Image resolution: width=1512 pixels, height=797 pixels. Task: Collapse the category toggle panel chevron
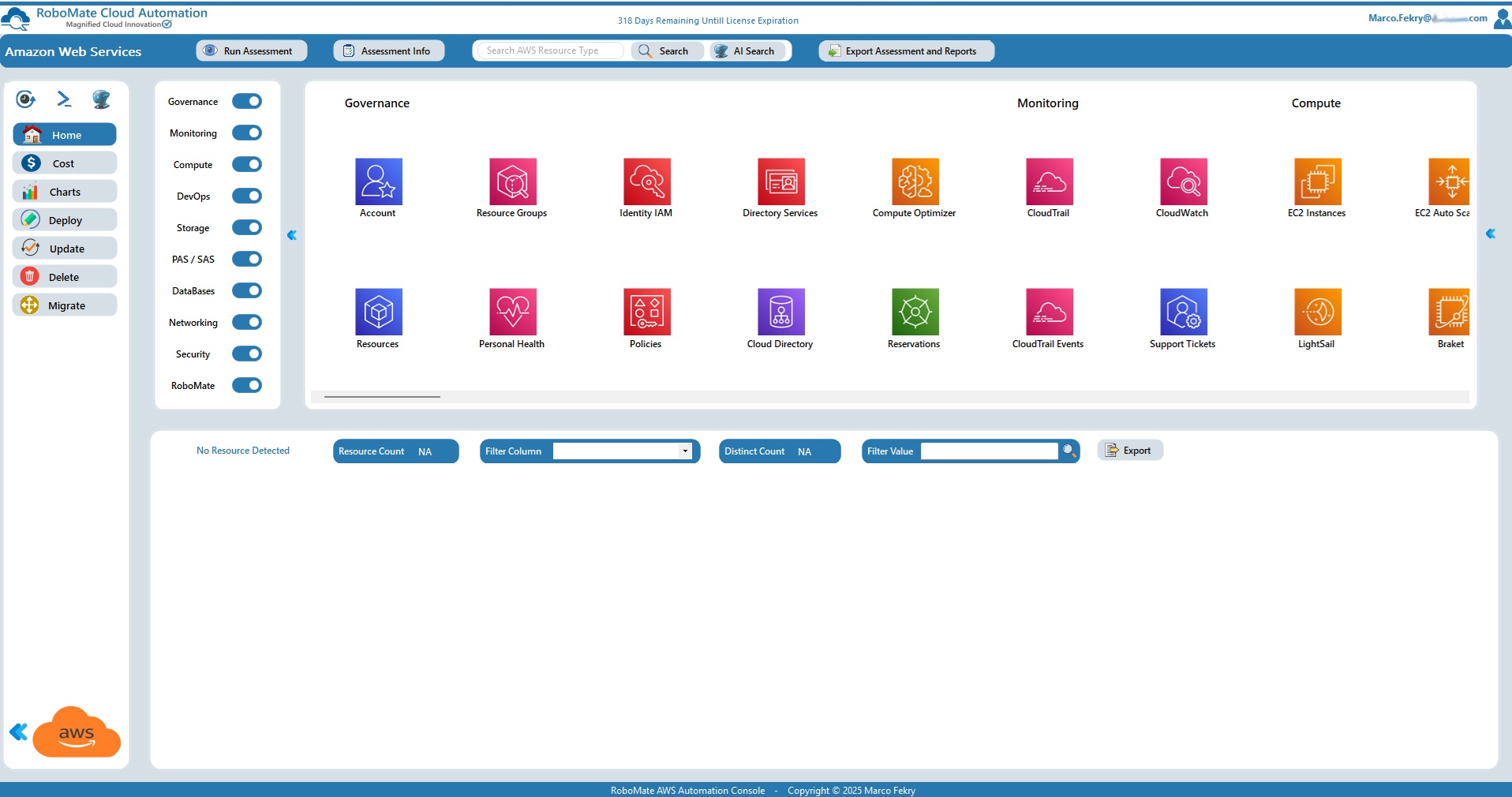(292, 235)
